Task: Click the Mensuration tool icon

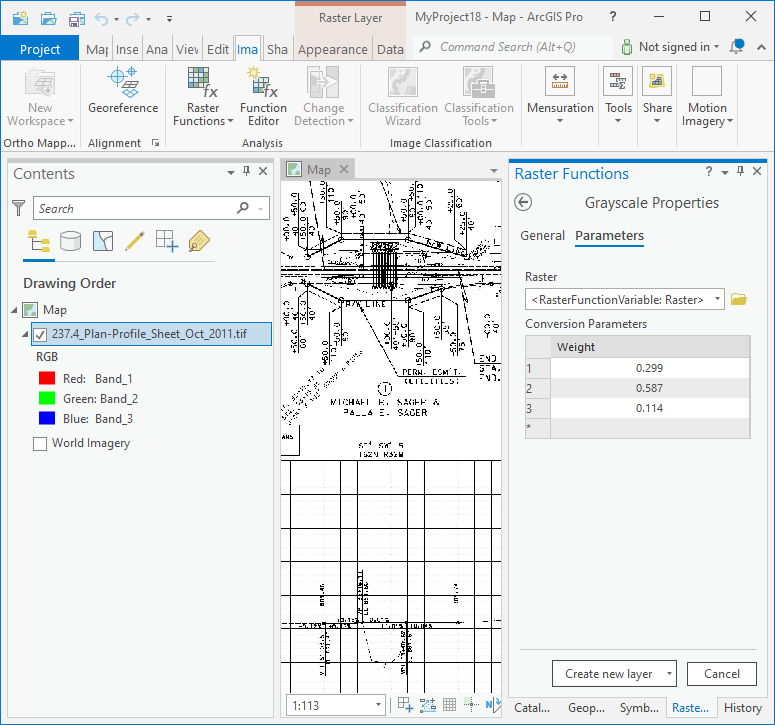Action: click(560, 82)
